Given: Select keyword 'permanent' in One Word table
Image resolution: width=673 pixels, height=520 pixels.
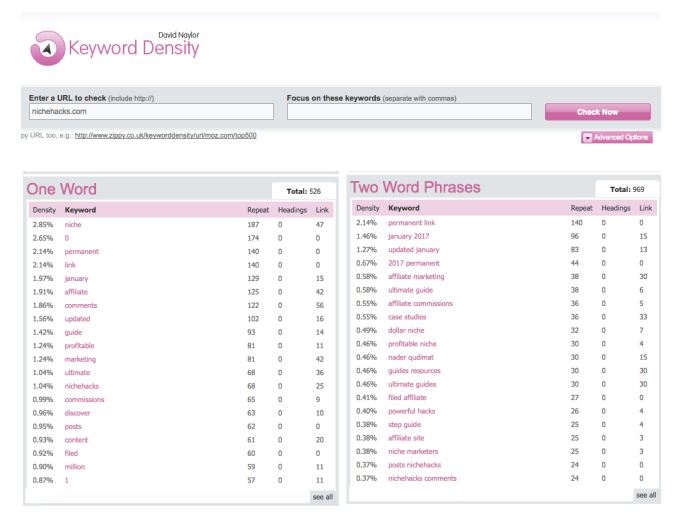Looking at the screenshot, I should click(82, 251).
